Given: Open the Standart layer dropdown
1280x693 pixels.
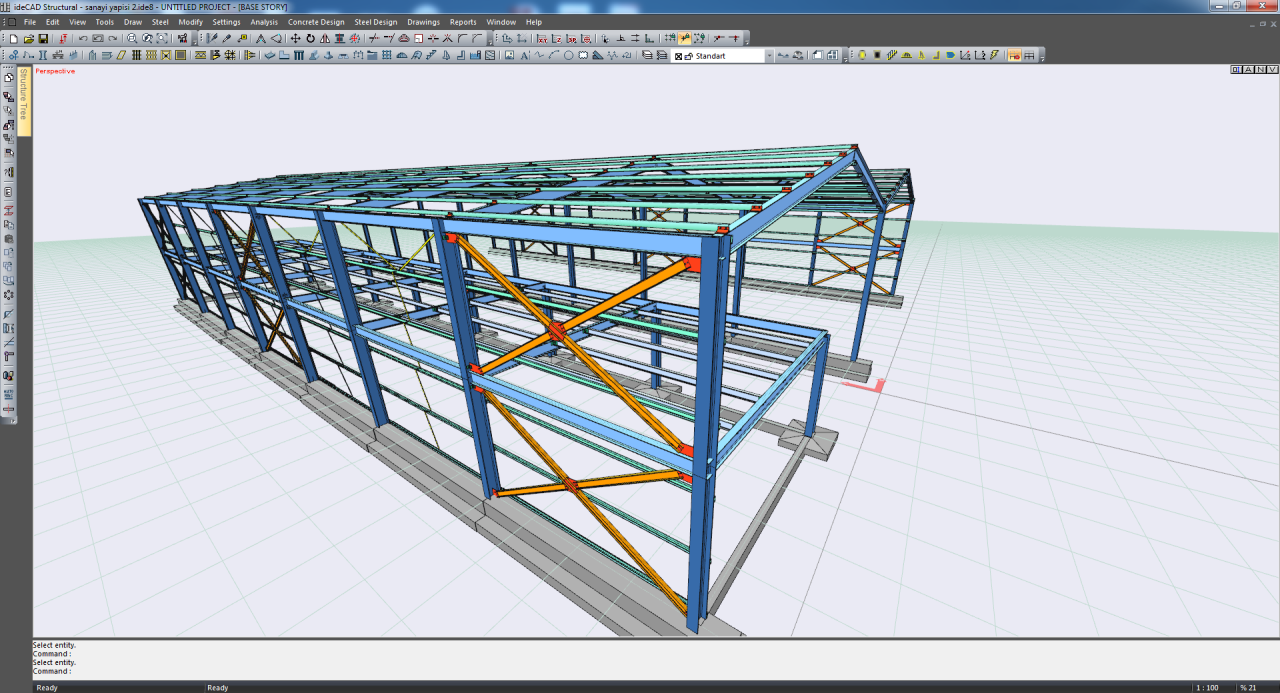Looking at the screenshot, I should click(769, 56).
